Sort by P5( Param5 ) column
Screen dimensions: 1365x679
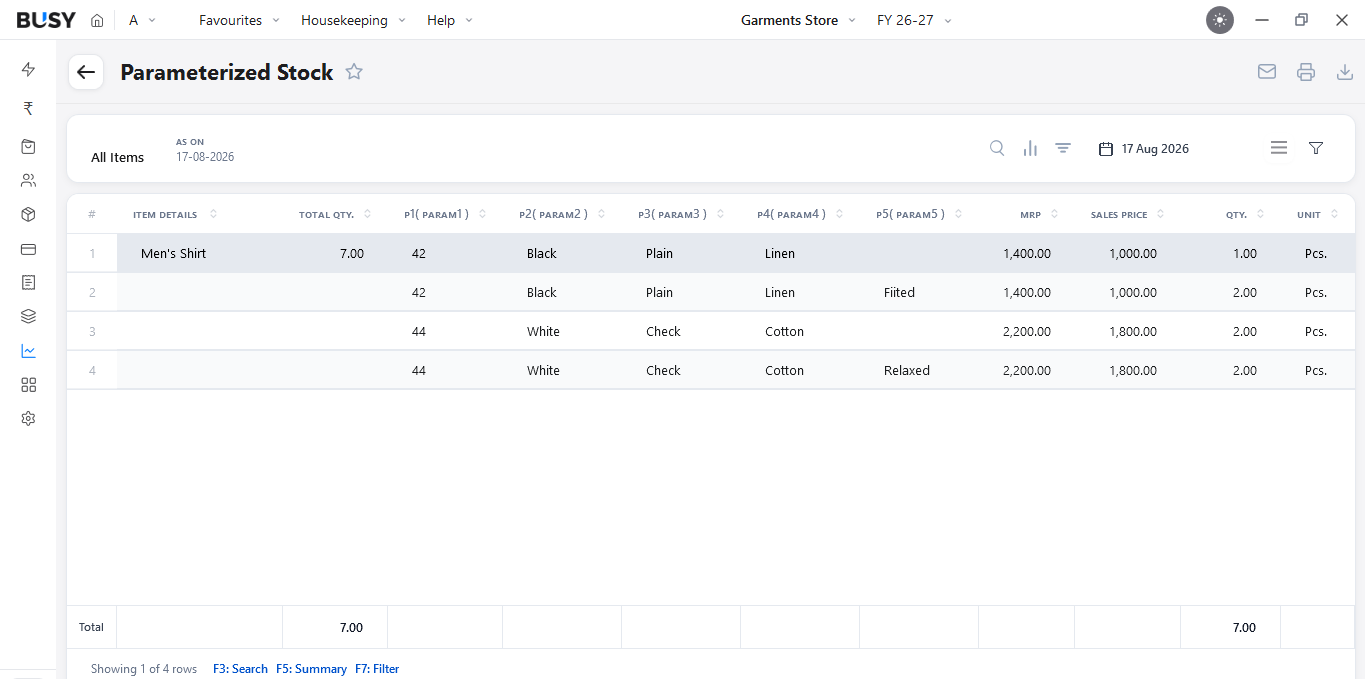pos(919,215)
